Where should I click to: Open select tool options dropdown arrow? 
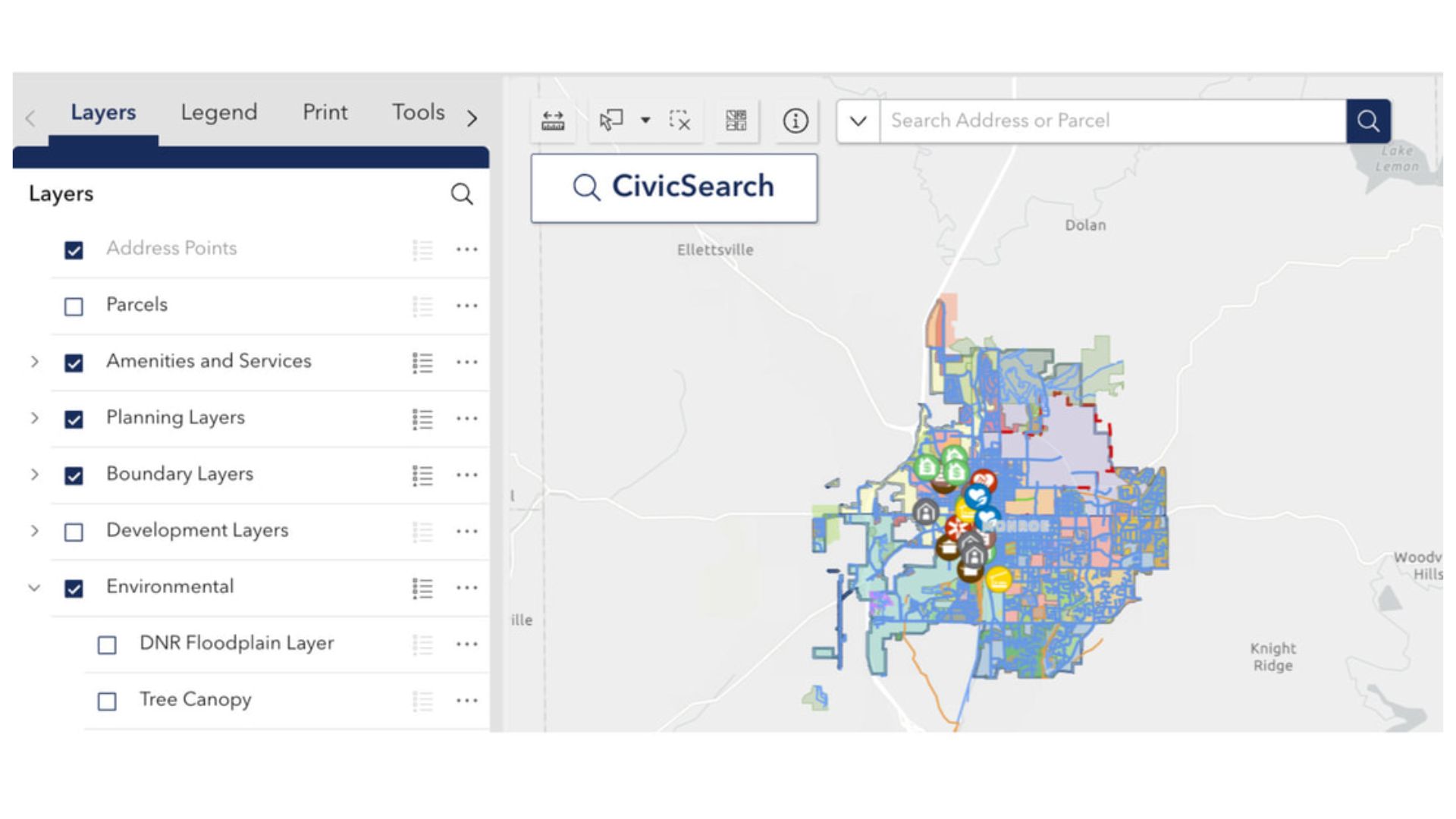point(645,120)
